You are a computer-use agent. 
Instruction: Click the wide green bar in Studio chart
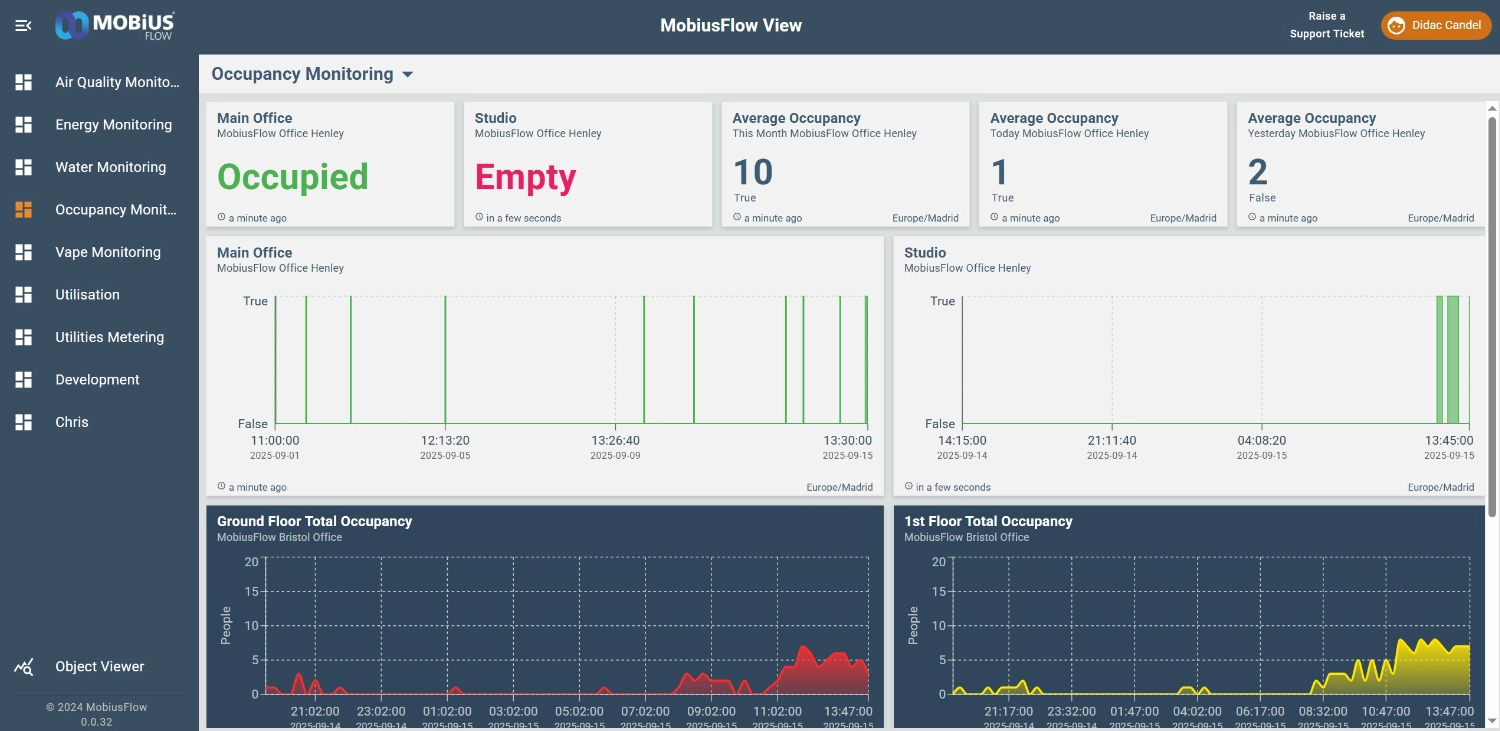point(1453,359)
